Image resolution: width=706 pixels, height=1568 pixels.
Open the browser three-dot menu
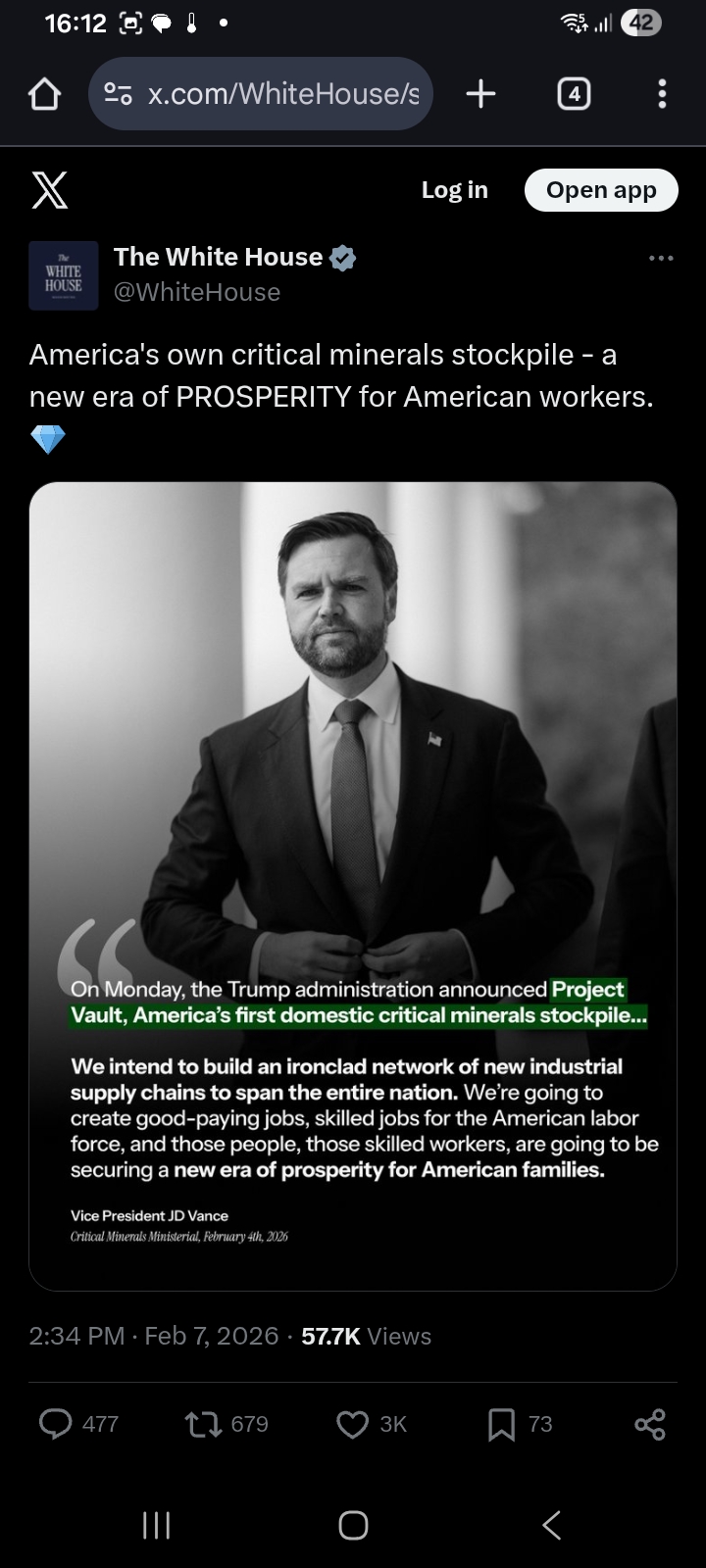(x=663, y=94)
